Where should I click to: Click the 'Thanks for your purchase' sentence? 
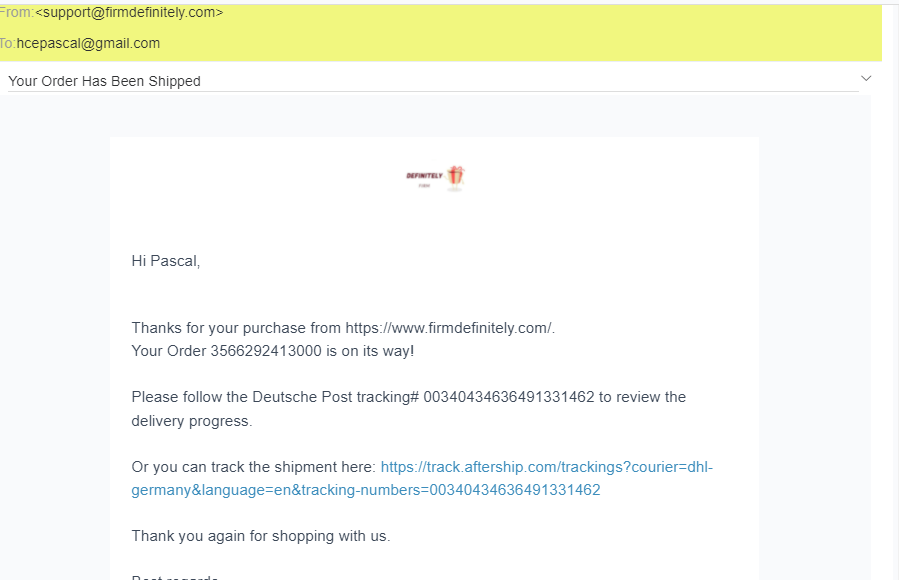click(x=236, y=327)
